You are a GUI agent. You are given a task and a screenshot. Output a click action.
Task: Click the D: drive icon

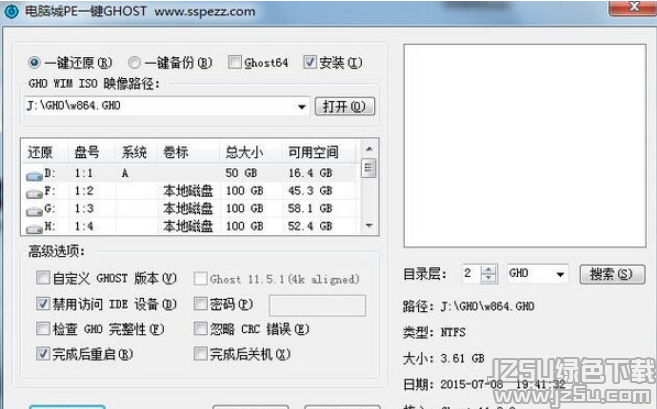[x=34, y=176]
